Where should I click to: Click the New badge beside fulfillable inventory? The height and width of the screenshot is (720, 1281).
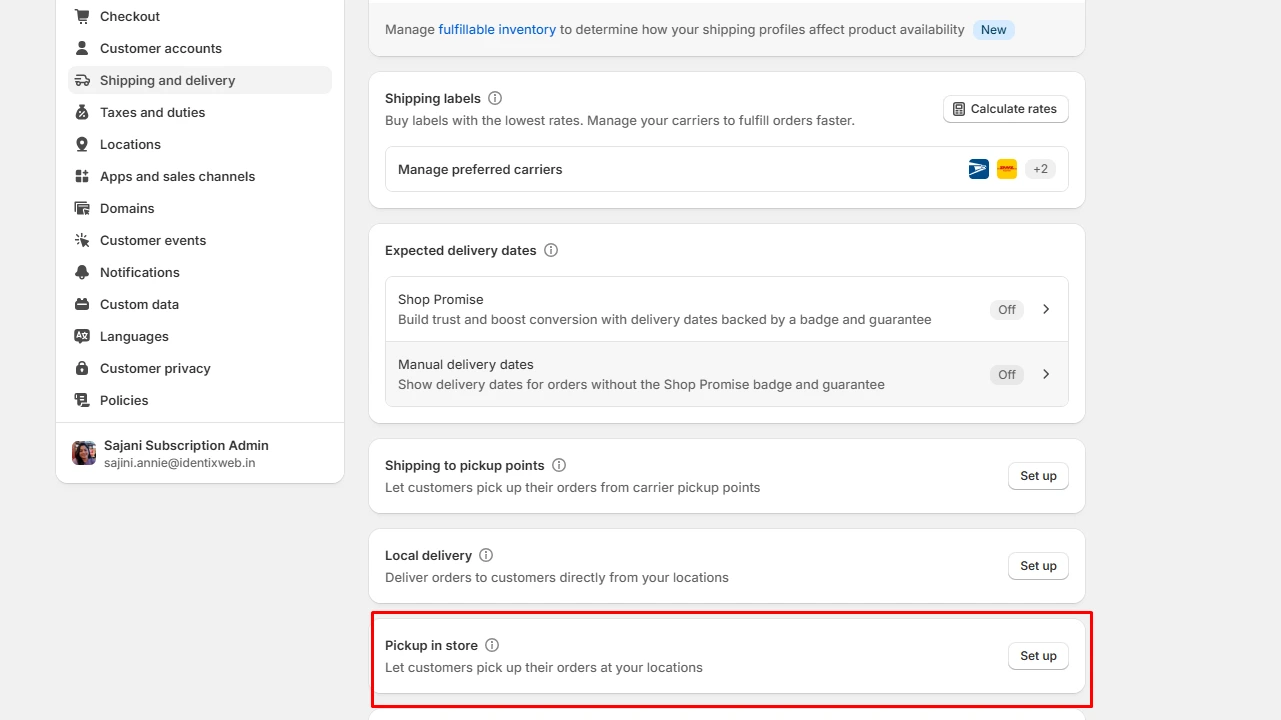(x=994, y=29)
